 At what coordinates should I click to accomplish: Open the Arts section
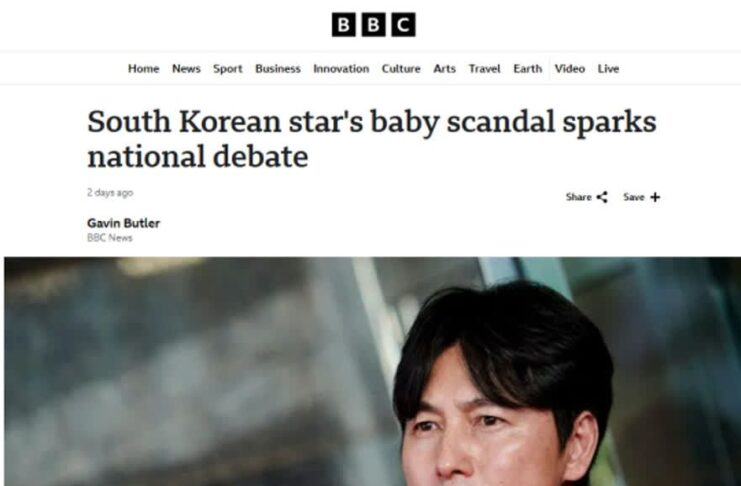(x=445, y=69)
